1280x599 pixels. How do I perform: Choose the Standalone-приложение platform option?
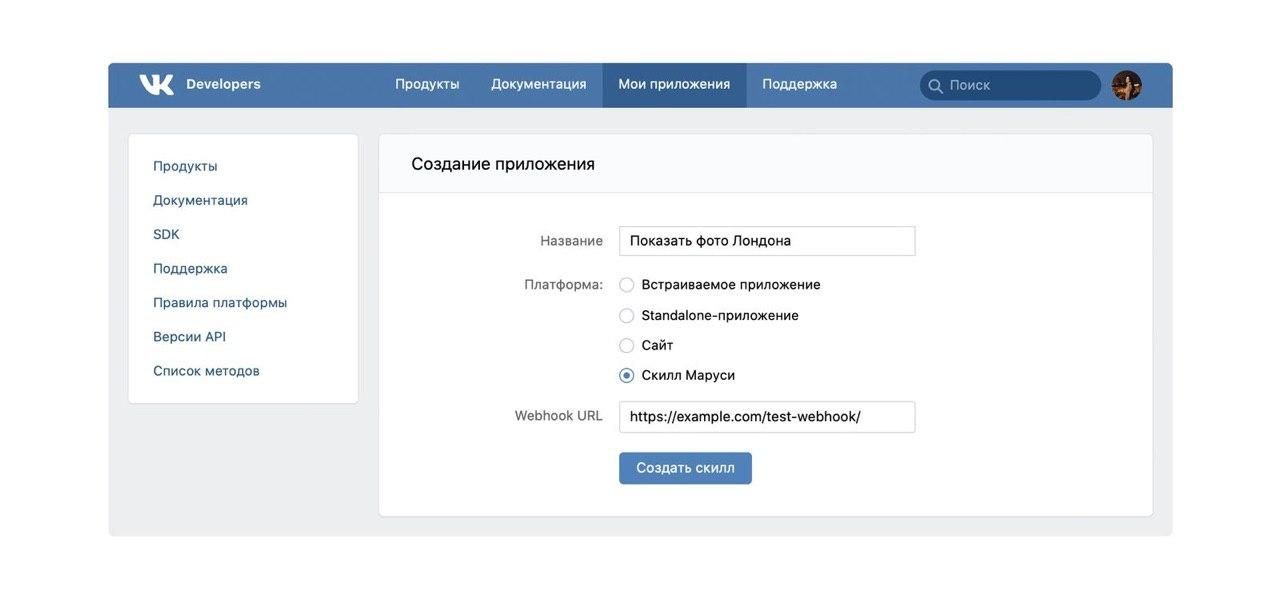(627, 316)
